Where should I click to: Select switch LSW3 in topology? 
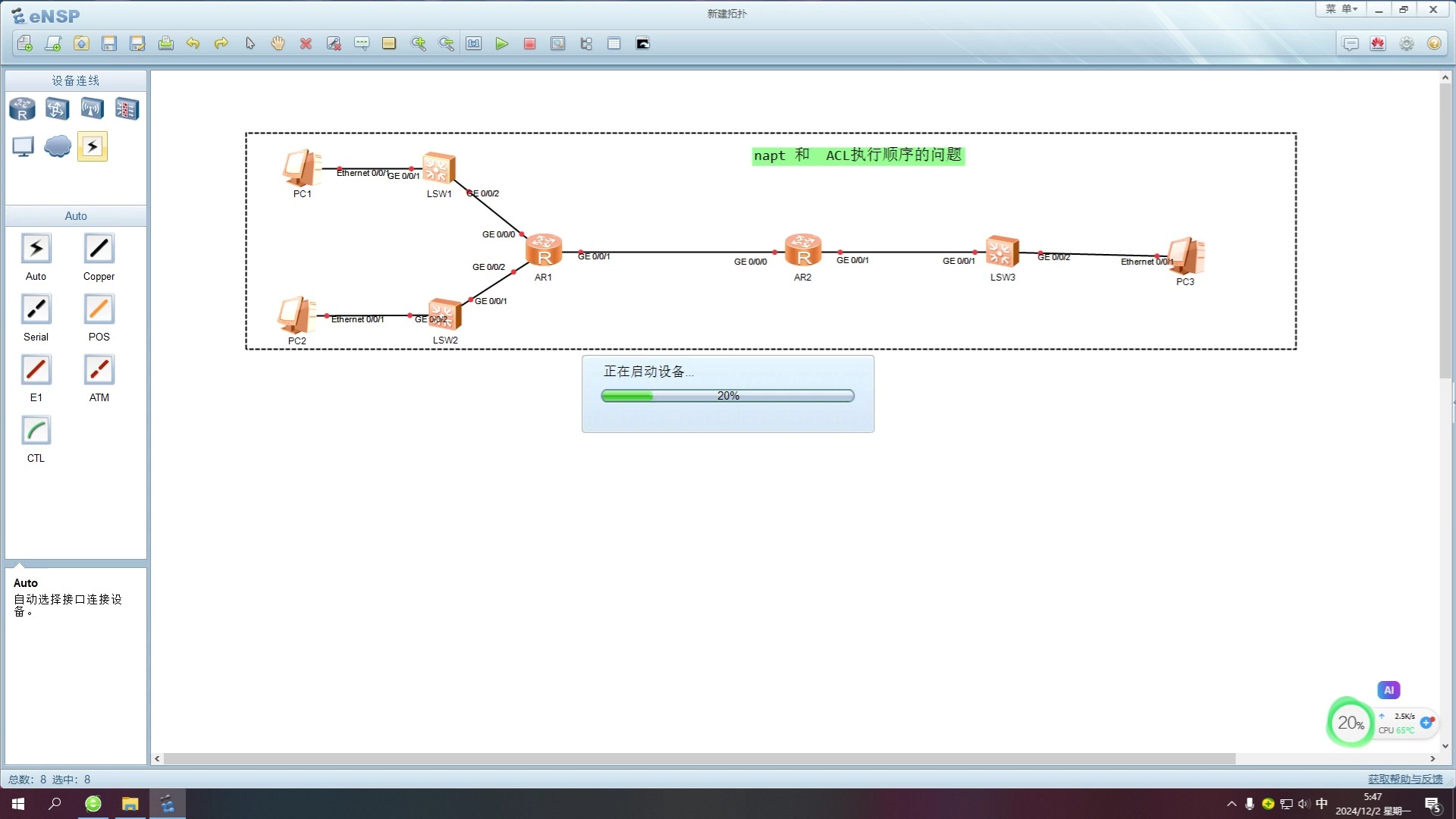click(1002, 252)
